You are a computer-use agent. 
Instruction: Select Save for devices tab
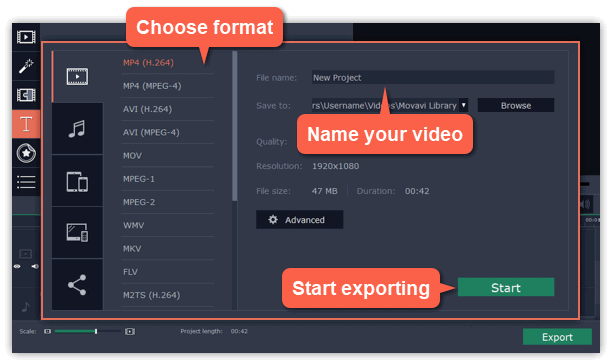click(77, 181)
